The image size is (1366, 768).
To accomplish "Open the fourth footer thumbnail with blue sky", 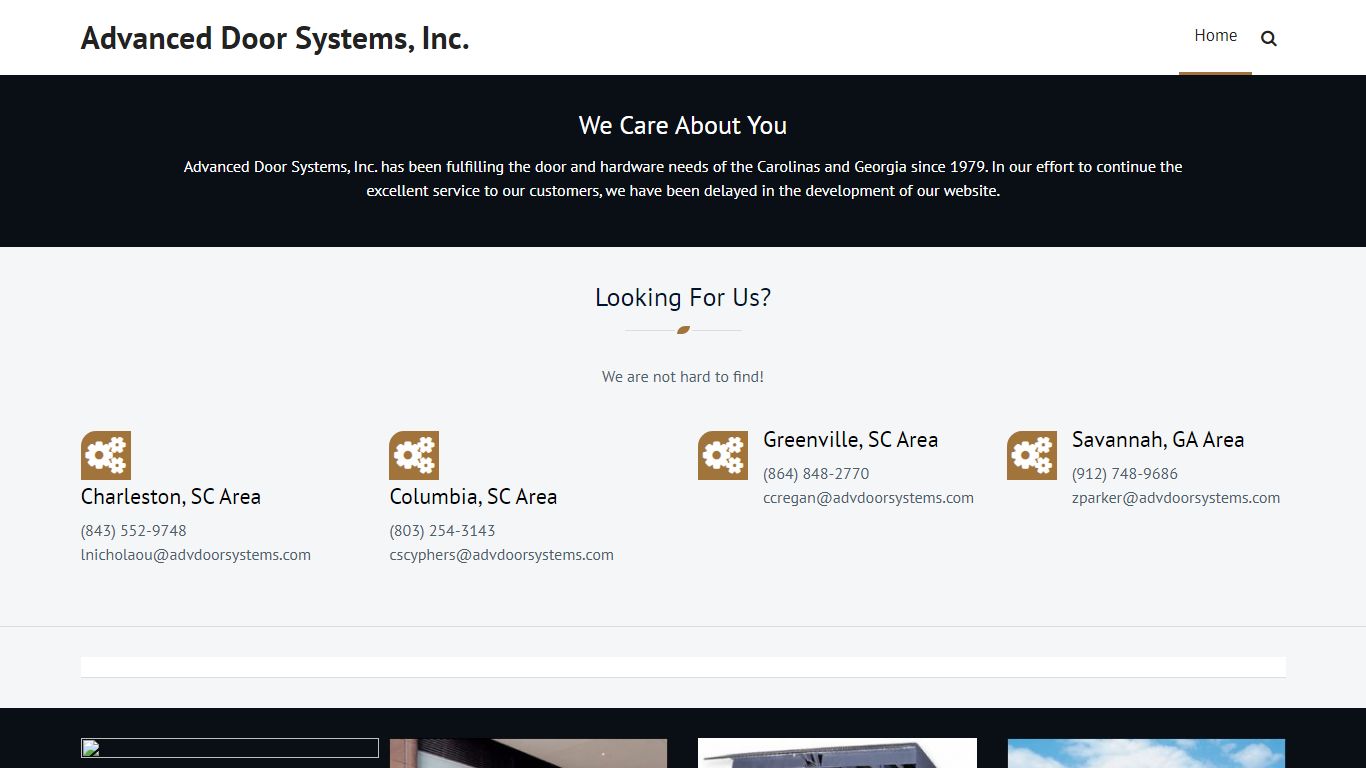I will 1146,753.
